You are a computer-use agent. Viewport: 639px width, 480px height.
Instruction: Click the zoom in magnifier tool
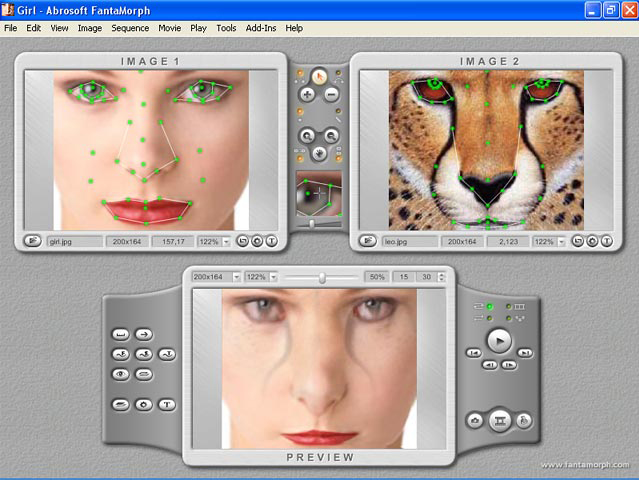[x=307, y=134]
